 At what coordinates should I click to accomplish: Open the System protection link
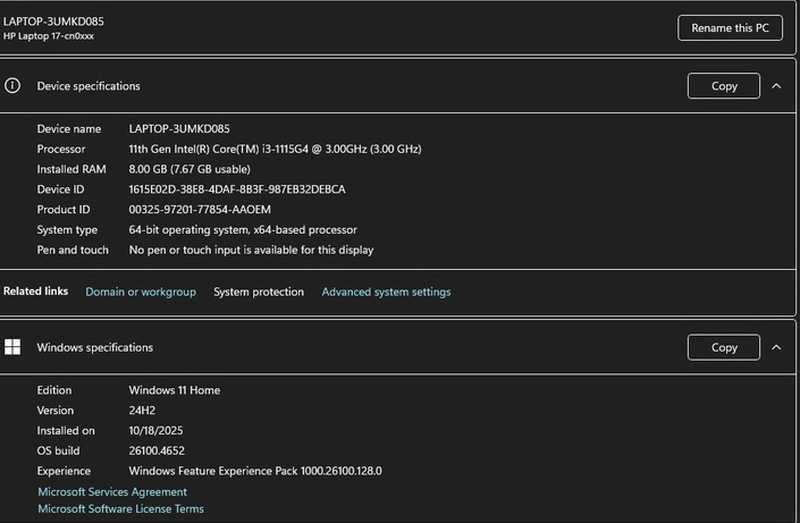[x=259, y=292]
